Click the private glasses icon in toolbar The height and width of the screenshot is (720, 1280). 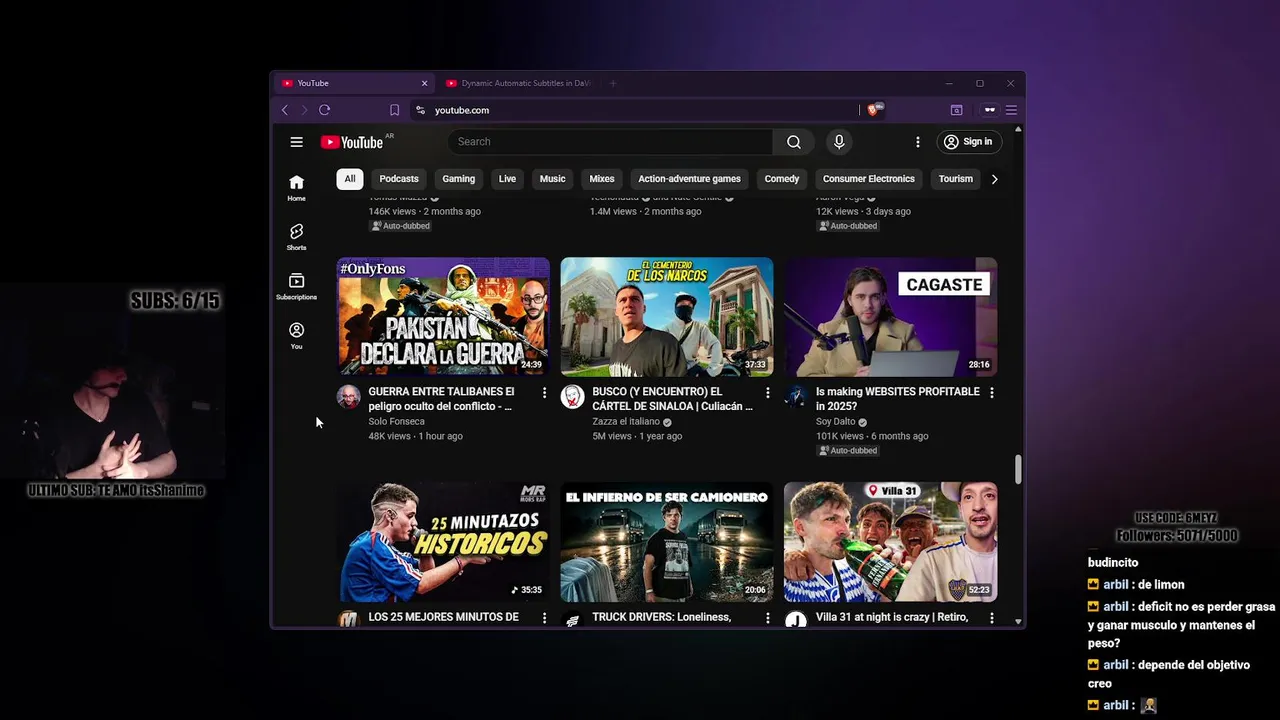[990, 110]
